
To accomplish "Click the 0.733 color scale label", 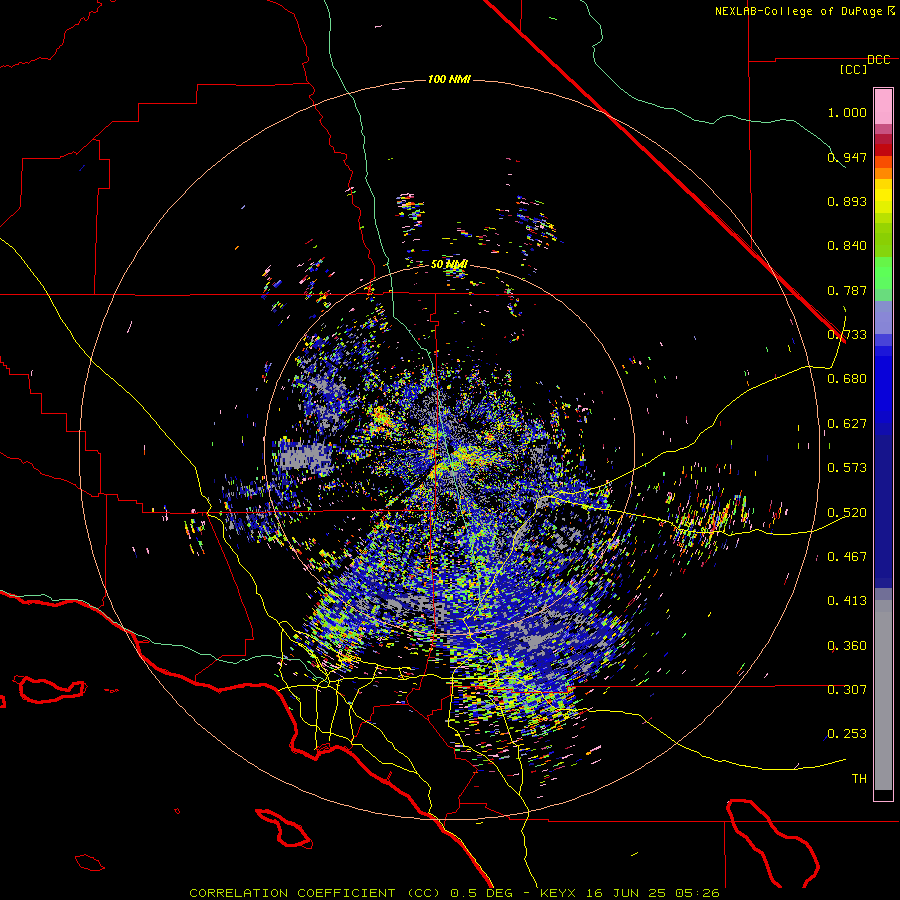I will (847, 335).
